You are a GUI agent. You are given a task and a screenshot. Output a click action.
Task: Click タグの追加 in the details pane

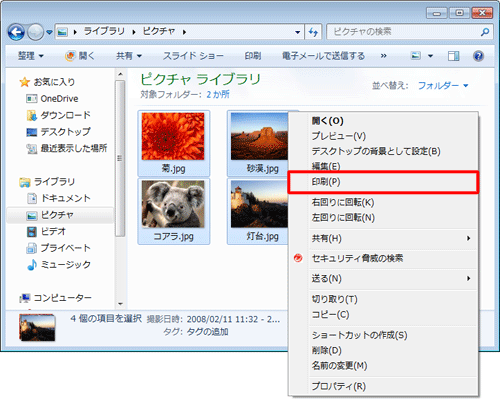click(207, 332)
